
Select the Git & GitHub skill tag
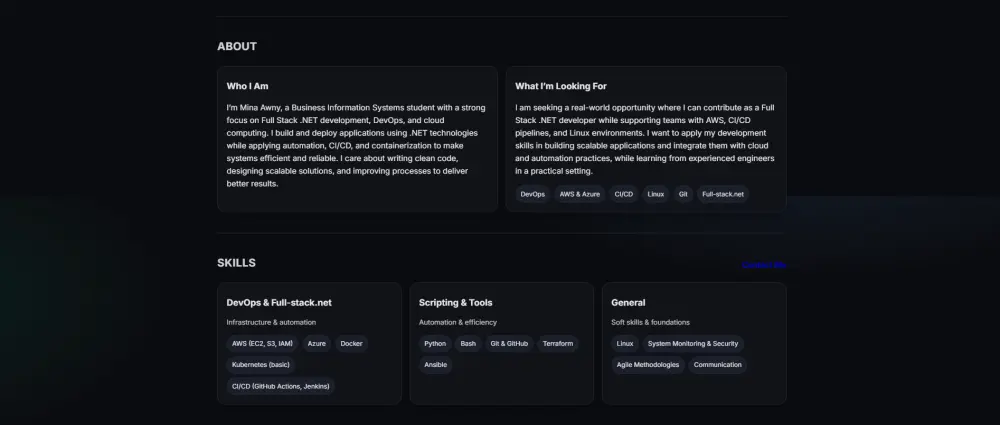(x=509, y=343)
